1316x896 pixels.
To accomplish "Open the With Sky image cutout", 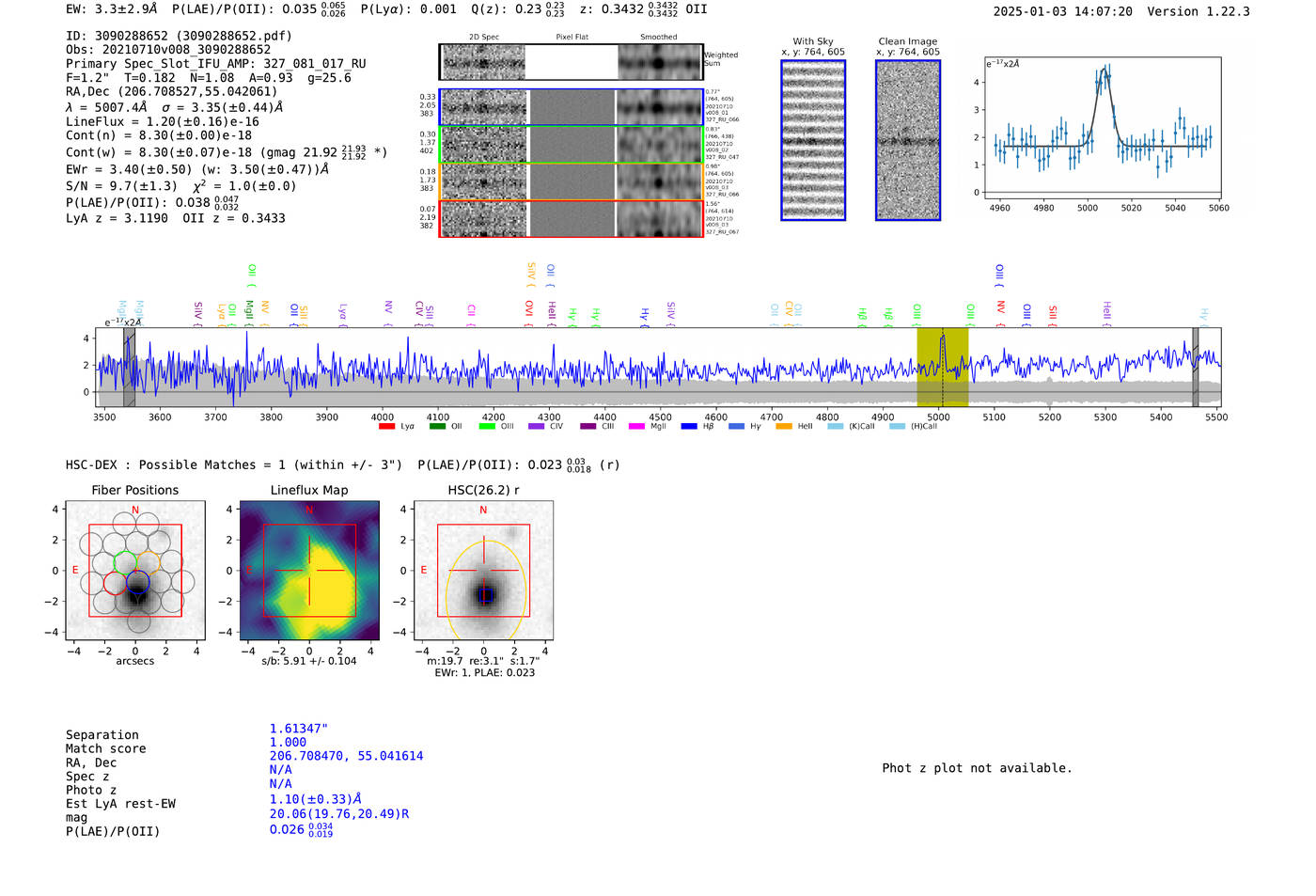I will 813,140.
